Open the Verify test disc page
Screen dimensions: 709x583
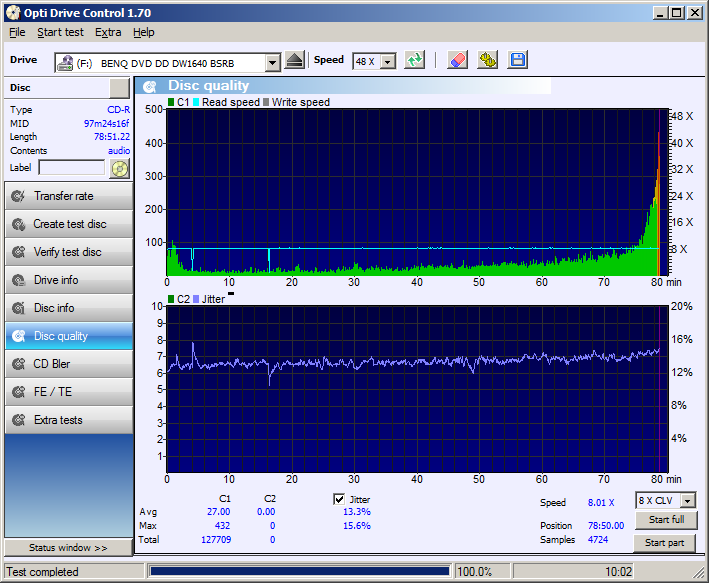(x=69, y=252)
